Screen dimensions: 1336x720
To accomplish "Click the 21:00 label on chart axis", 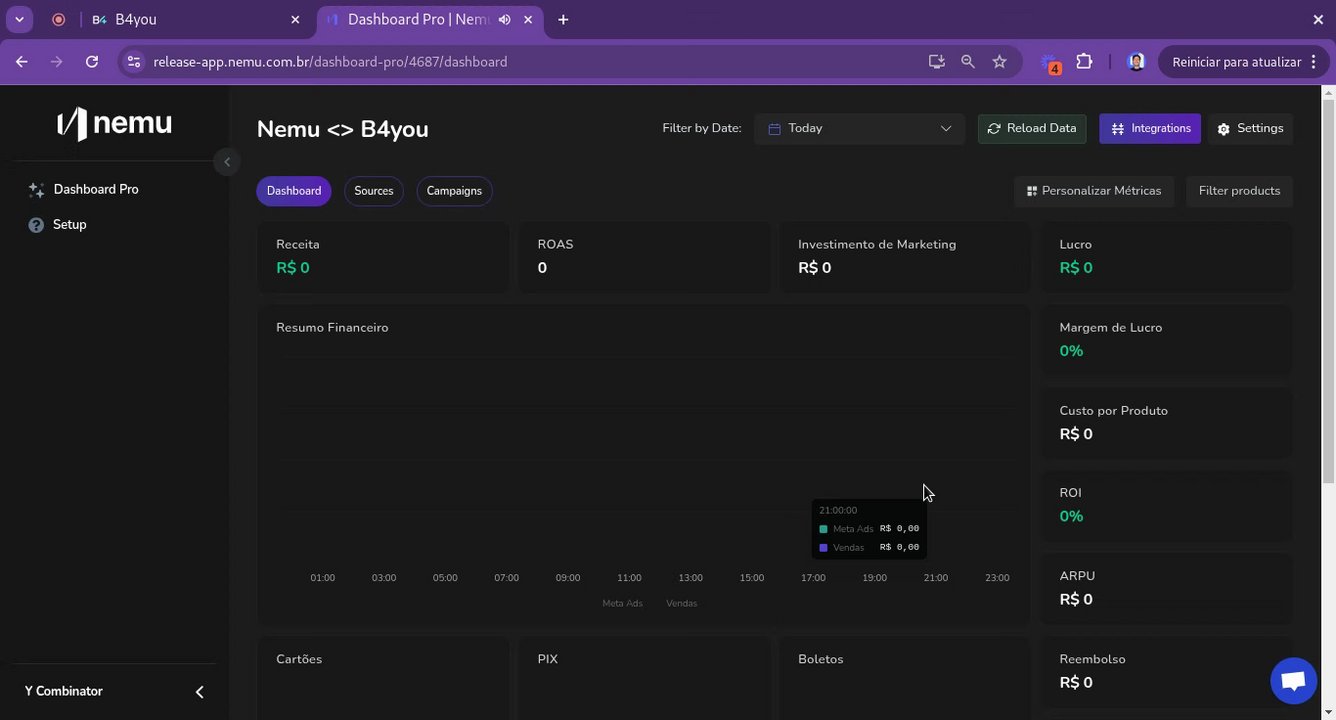I will pos(935,578).
